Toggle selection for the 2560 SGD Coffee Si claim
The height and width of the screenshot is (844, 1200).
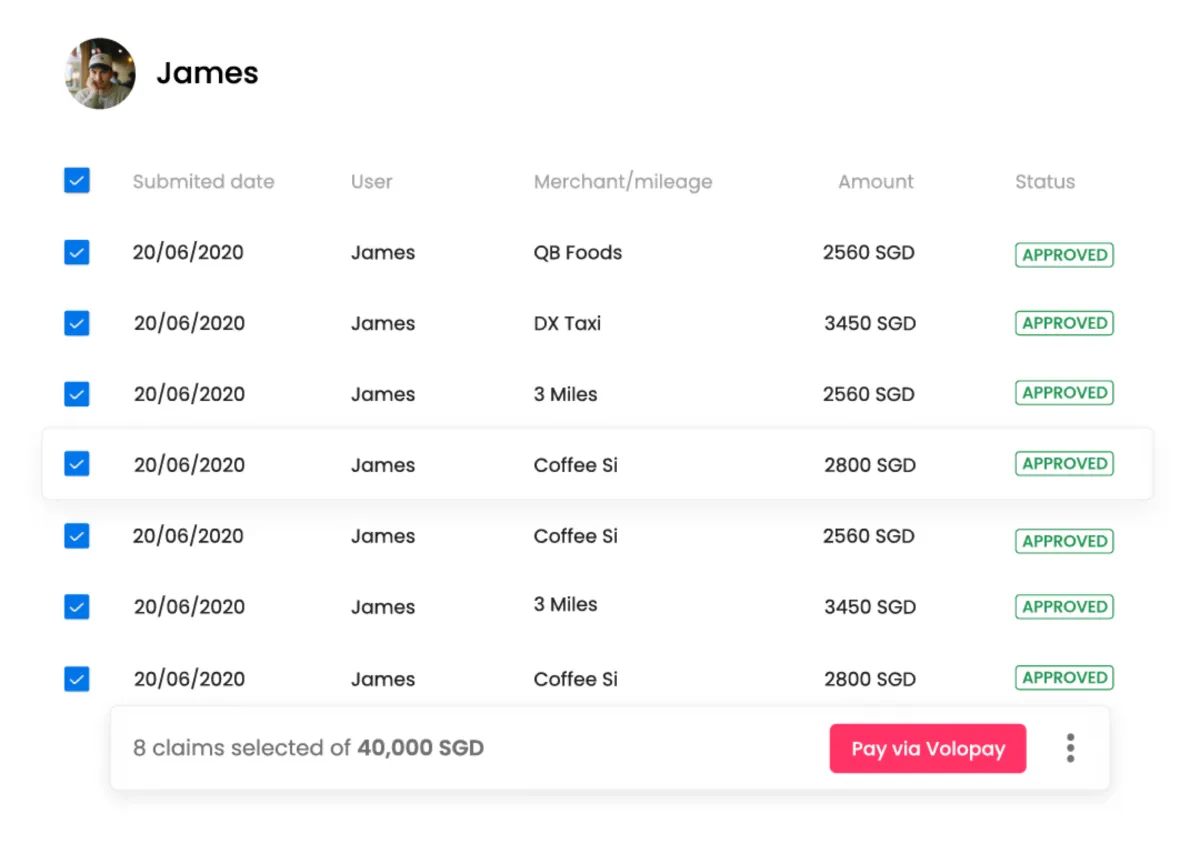tap(77, 536)
